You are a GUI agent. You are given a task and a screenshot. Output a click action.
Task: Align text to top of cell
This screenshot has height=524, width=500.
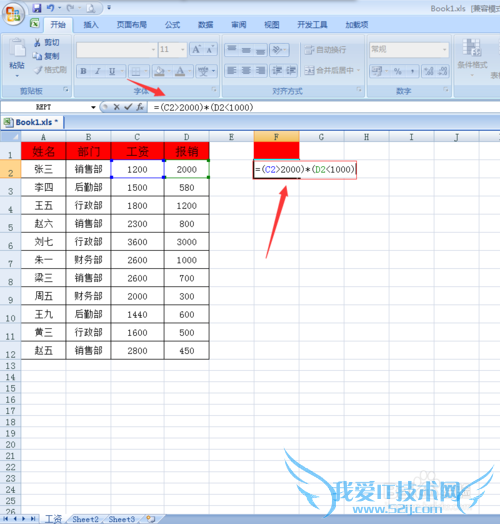click(232, 50)
